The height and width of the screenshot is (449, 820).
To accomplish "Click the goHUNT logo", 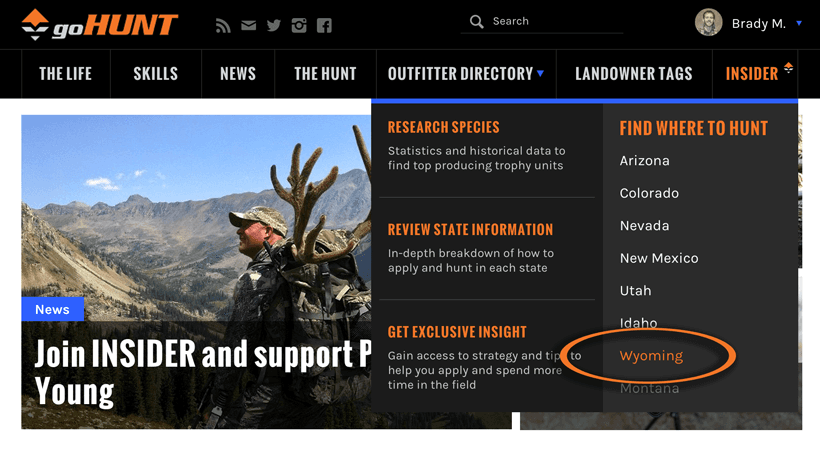I will coord(100,23).
